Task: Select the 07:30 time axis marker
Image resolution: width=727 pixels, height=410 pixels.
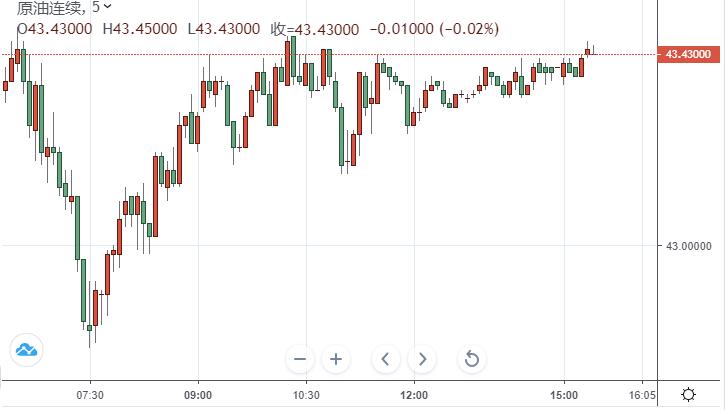Action: [x=90, y=395]
